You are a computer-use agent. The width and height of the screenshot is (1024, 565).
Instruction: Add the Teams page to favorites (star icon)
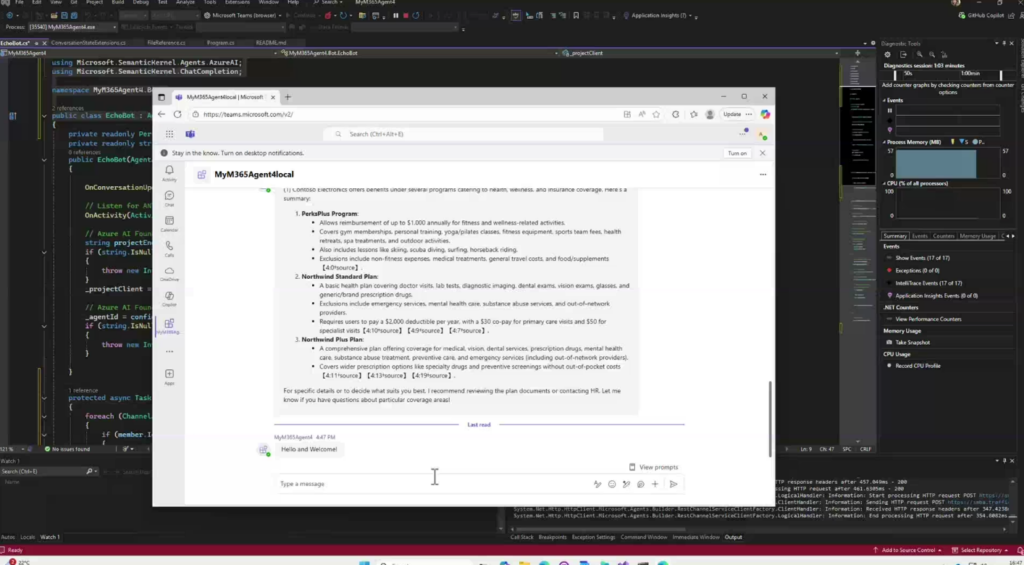[656, 114]
